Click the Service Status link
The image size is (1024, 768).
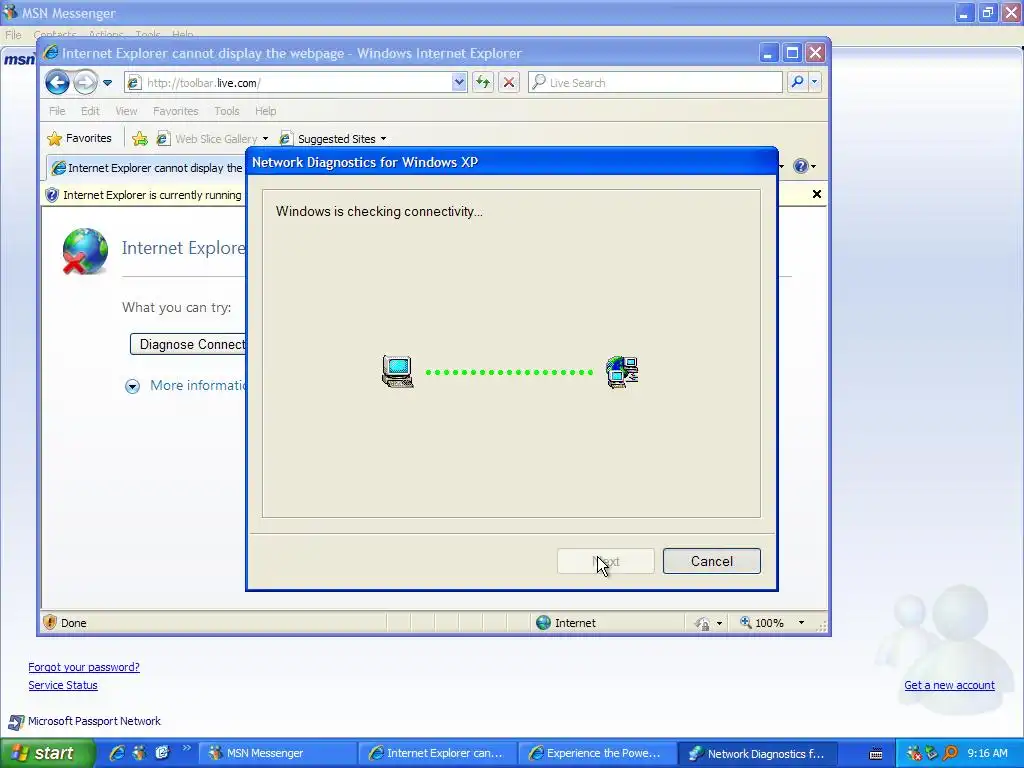63,685
